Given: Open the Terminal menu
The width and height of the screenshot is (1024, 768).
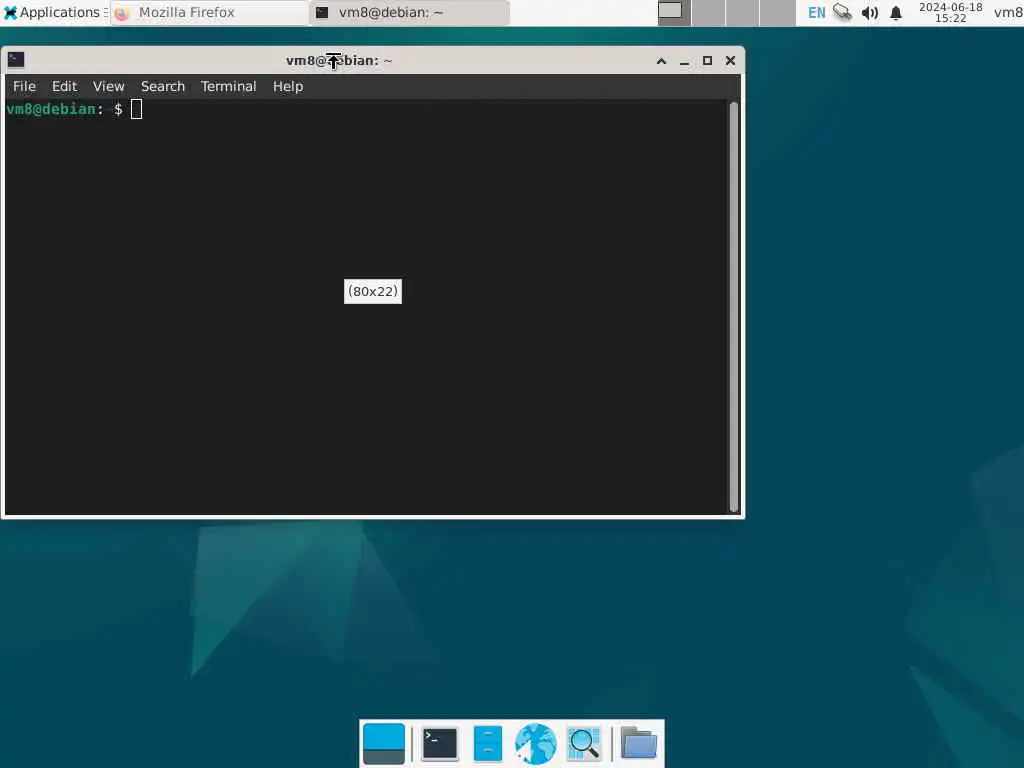Looking at the screenshot, I should pos(228,86).
